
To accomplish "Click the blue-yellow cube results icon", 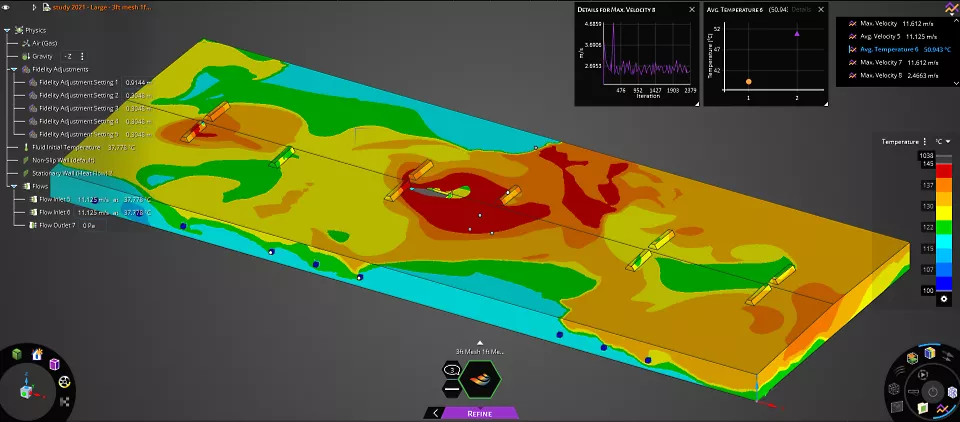I will pyautogui.click(x=930, y=353).
